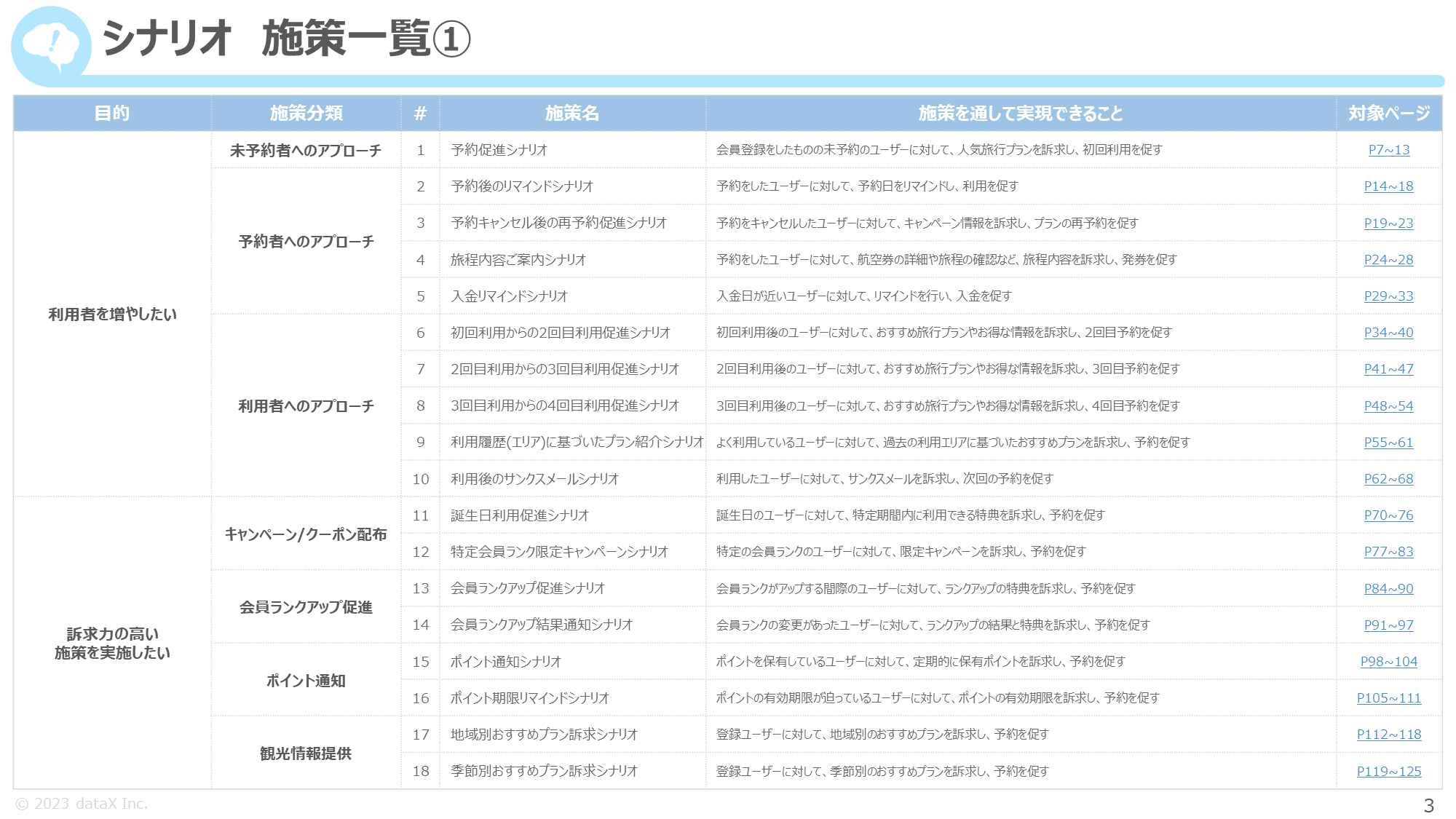
Task: Select 3回目利用からの4回目利用促進シナリオ name
Action: point(565,406)
